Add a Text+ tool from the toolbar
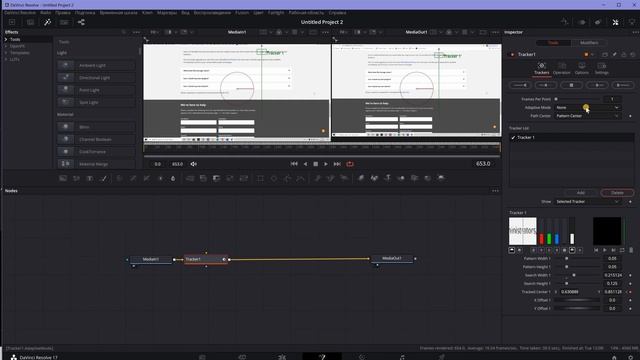This screenshot has height=360, width=640. 90,178
